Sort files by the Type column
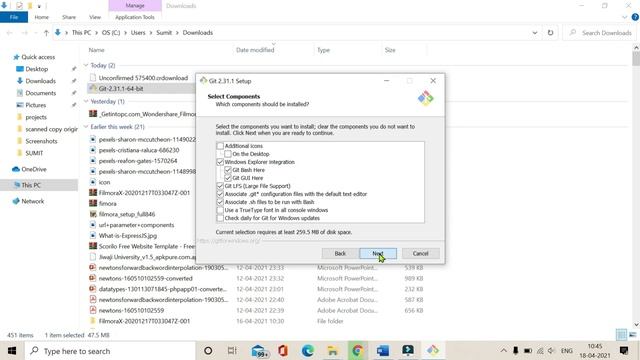640x360 pixels. [x=323, y=50]
